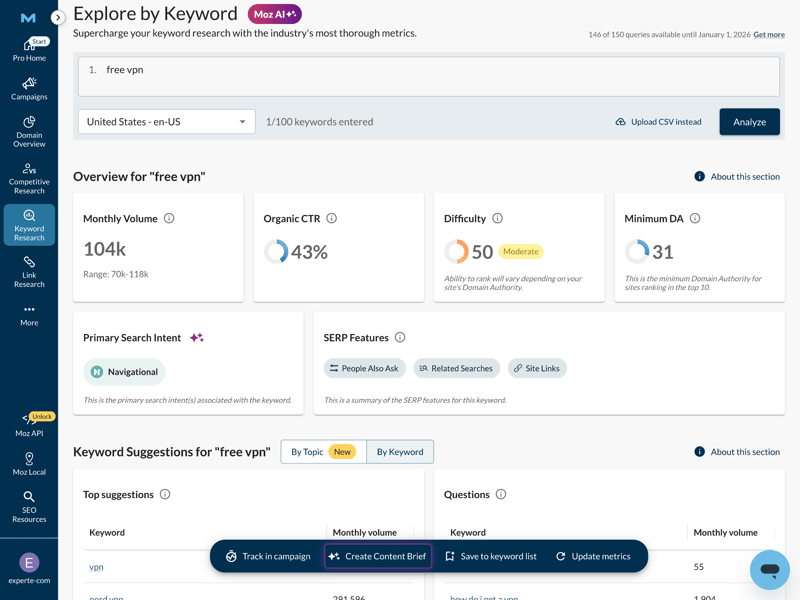Expand the collapsed sidebar with arrow
Screen dimensions: 800x600
58,17
